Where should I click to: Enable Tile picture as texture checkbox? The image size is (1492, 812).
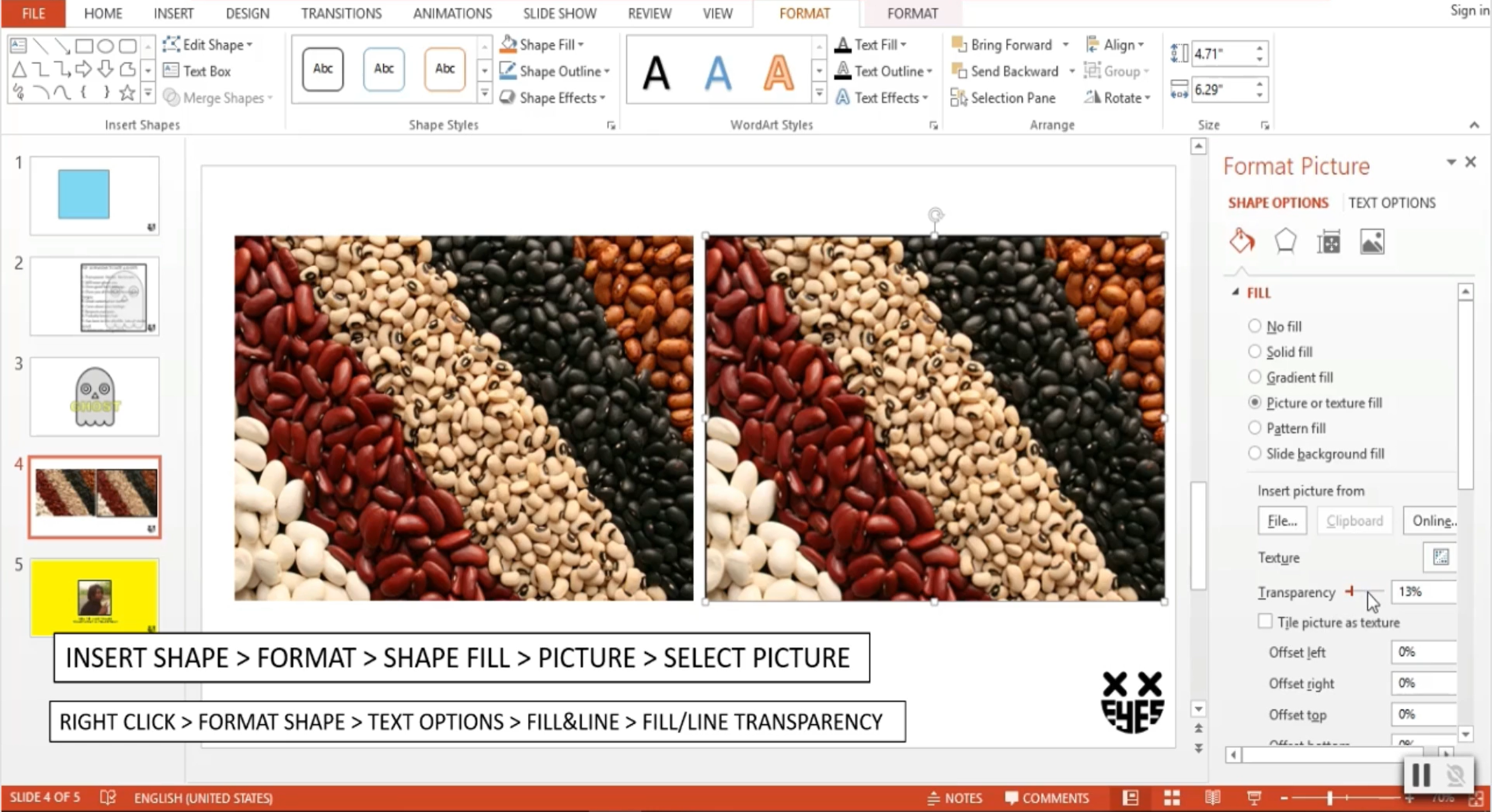click(1265, 622)
